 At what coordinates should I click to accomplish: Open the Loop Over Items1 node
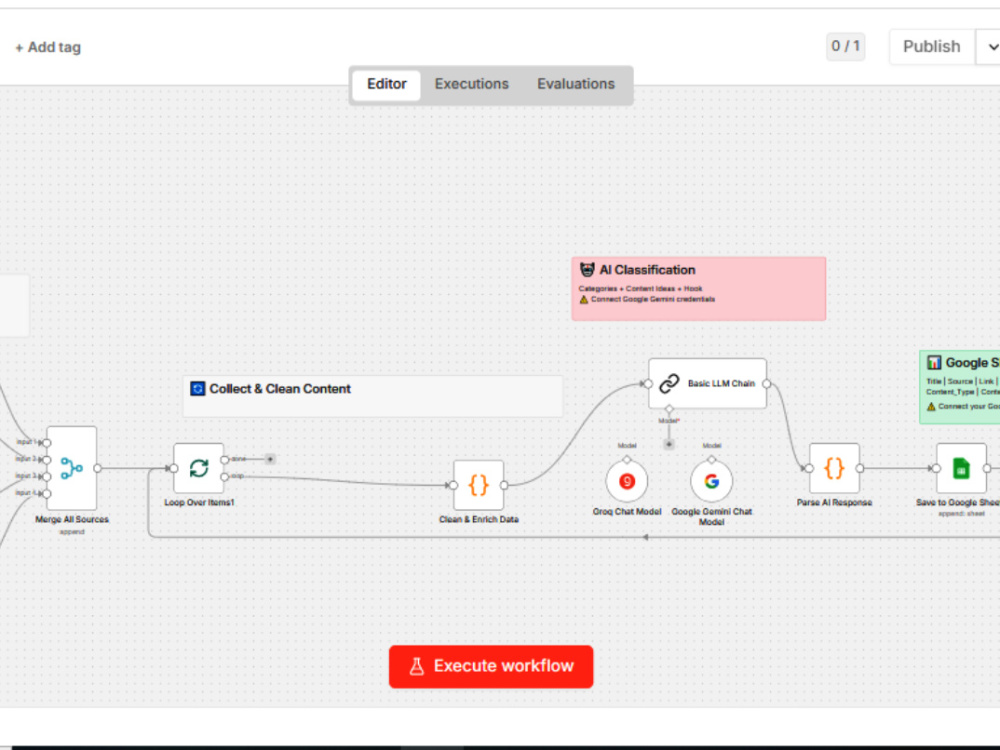198,468
